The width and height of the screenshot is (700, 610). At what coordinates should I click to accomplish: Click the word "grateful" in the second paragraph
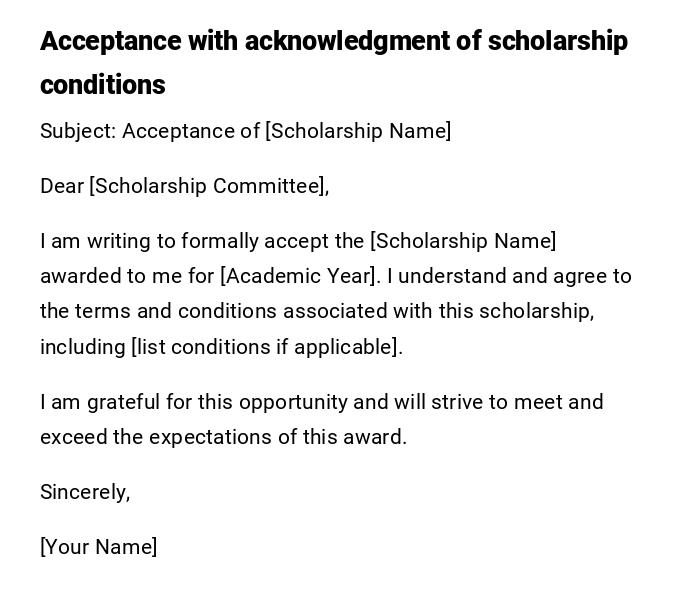123,402
